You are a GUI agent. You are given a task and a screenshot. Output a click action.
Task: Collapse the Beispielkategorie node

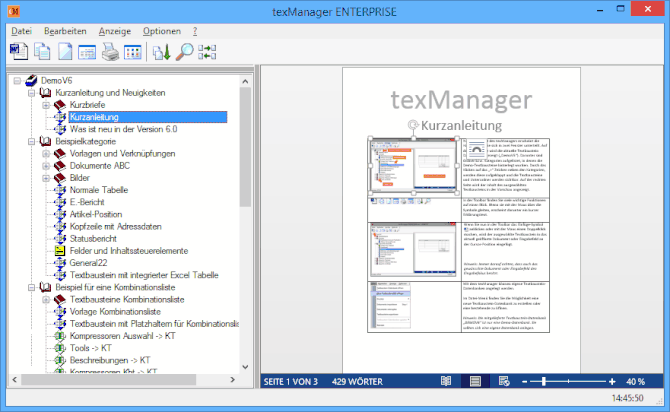tap(32, 141)
